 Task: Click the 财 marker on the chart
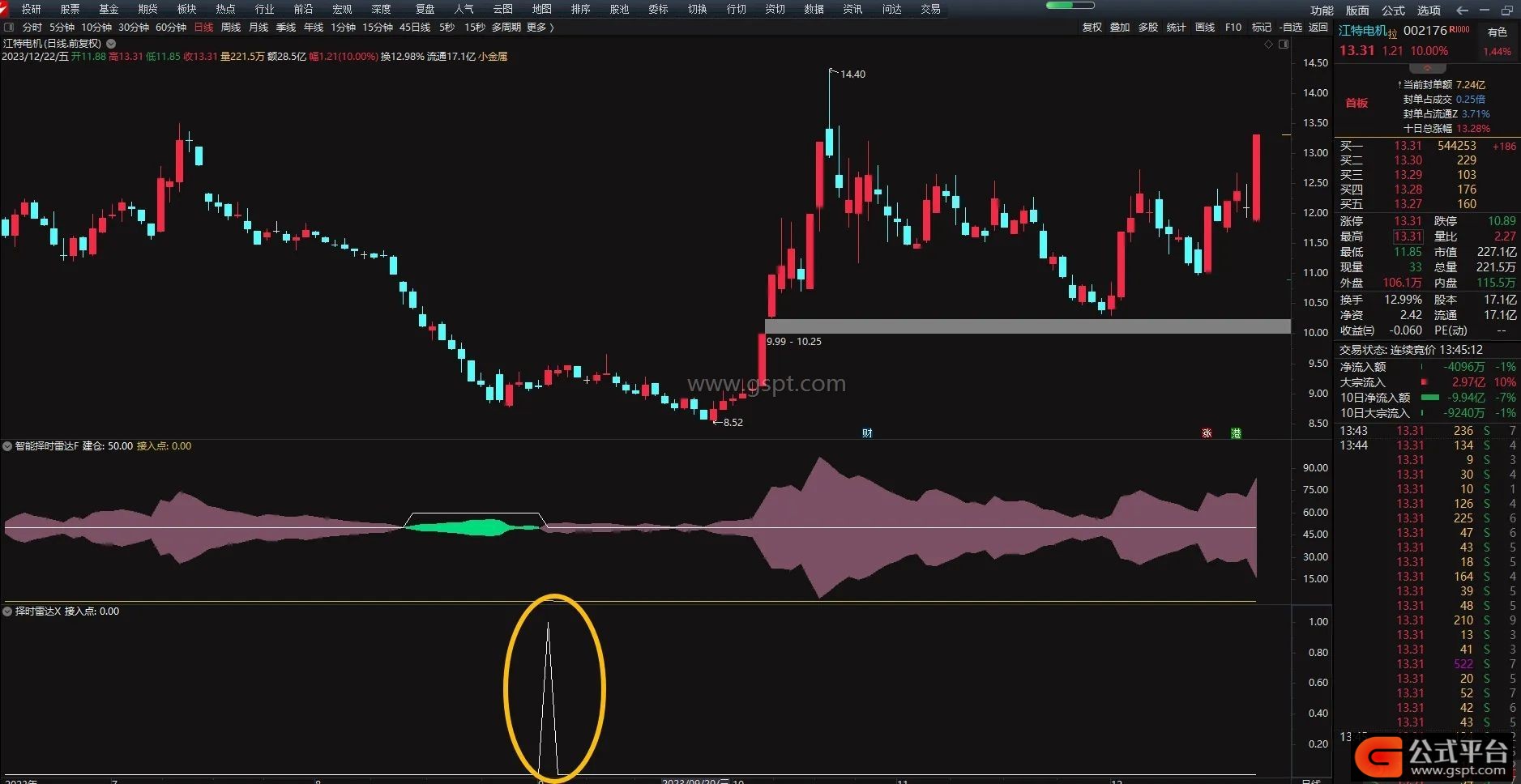pyautogui.click(x=867, y=433)
